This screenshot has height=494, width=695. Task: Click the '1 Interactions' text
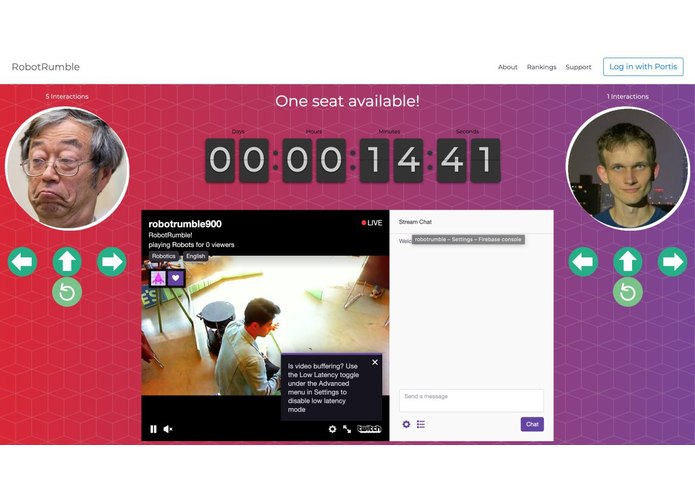628,96
